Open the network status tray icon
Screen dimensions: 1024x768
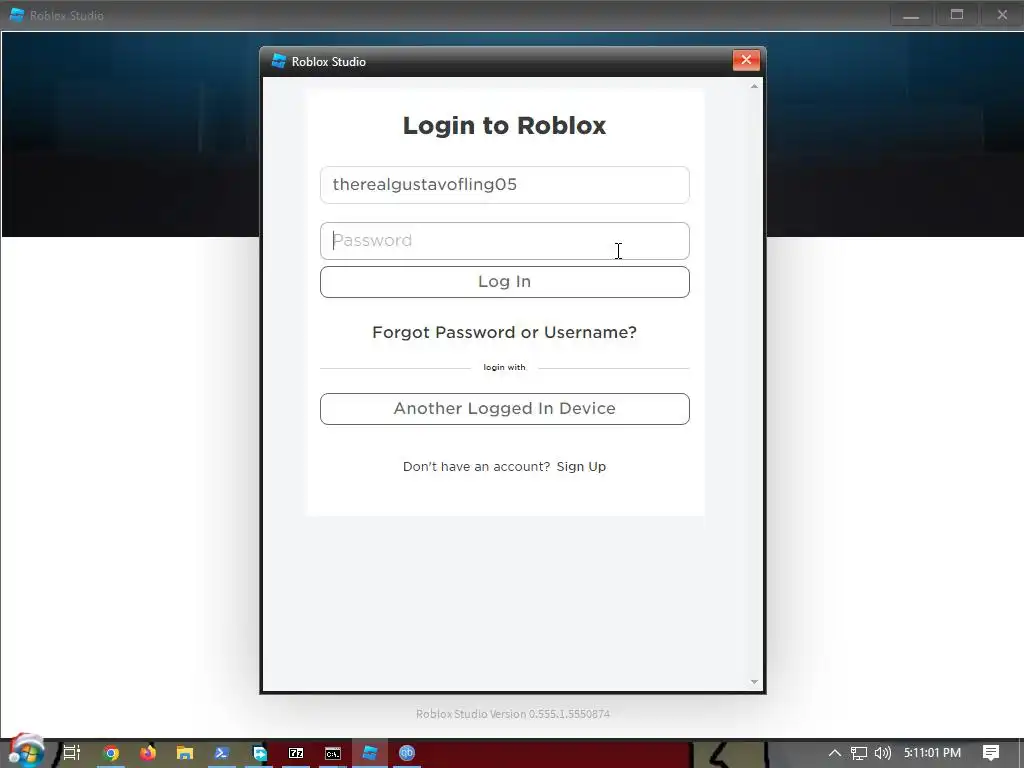(x=859, y=753)
